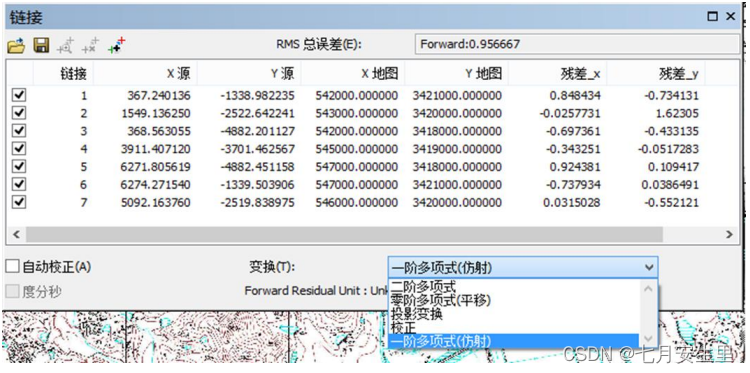Image resolution: width=750 pixels, height=373 pixels.
Task: Click the horizontal scrollbar right arrow
Action: 729,234
